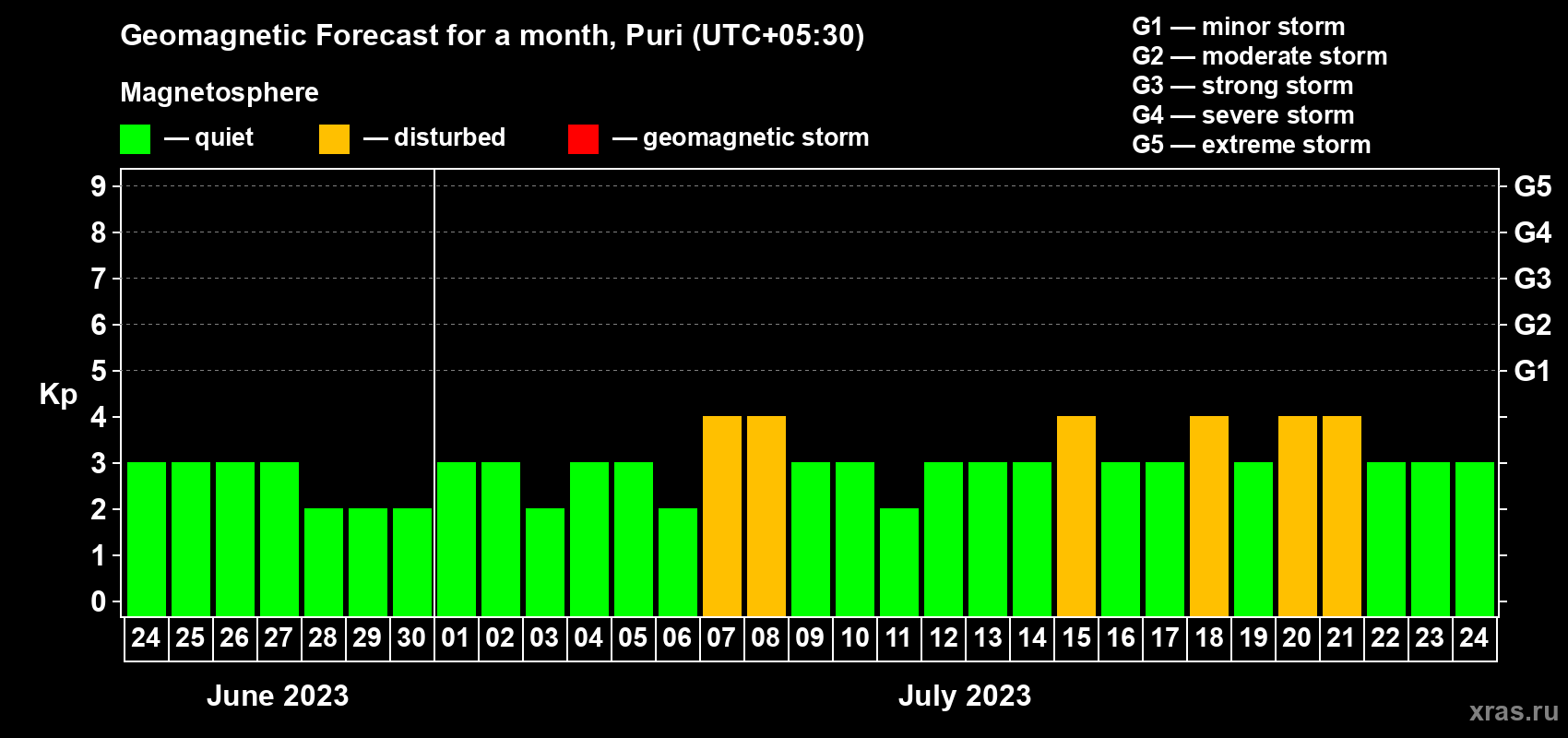Image resolution: width=1568 pixels, height=738 pixels.
Task: Click the 'quiet' legend text
Action: 224,138
